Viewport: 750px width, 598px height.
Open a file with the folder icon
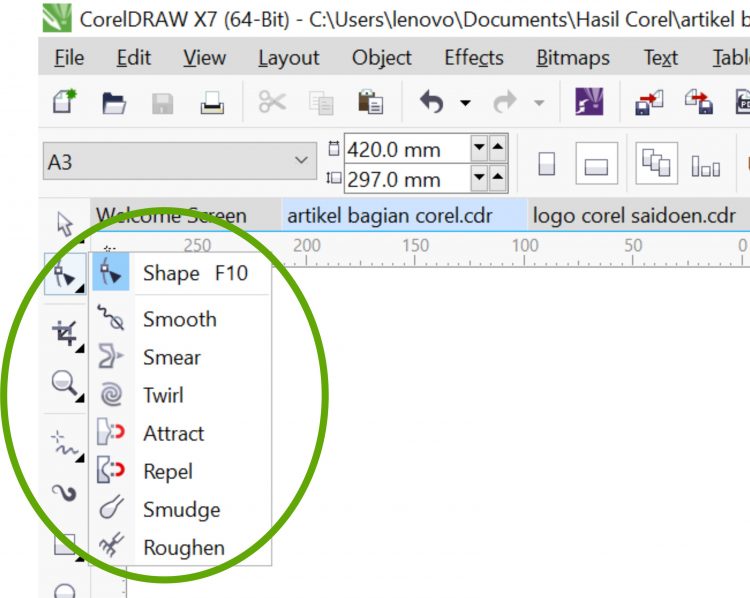pos(114,102)
